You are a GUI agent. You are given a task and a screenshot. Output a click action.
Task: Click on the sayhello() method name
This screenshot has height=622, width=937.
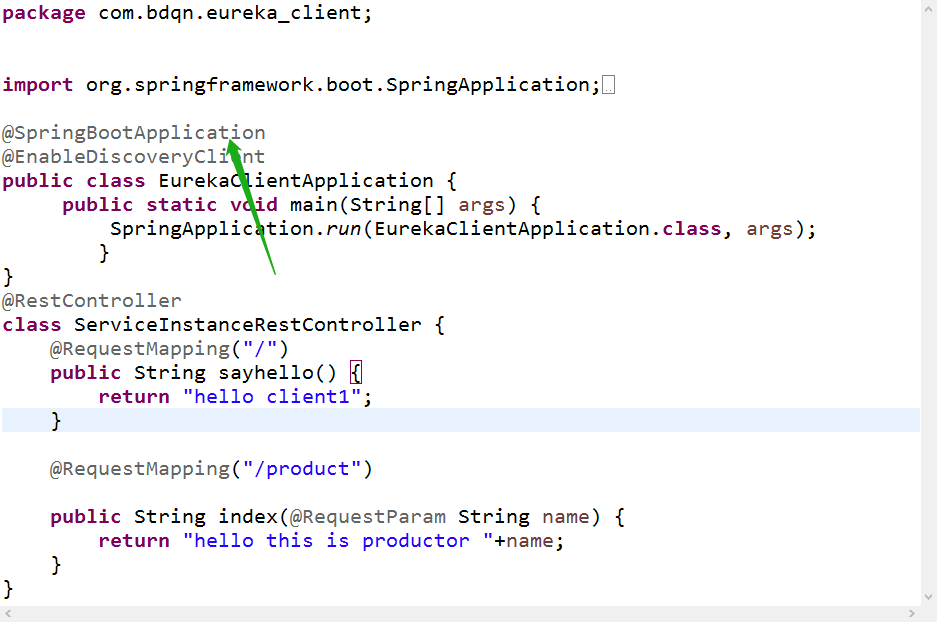tap(277, 373)
